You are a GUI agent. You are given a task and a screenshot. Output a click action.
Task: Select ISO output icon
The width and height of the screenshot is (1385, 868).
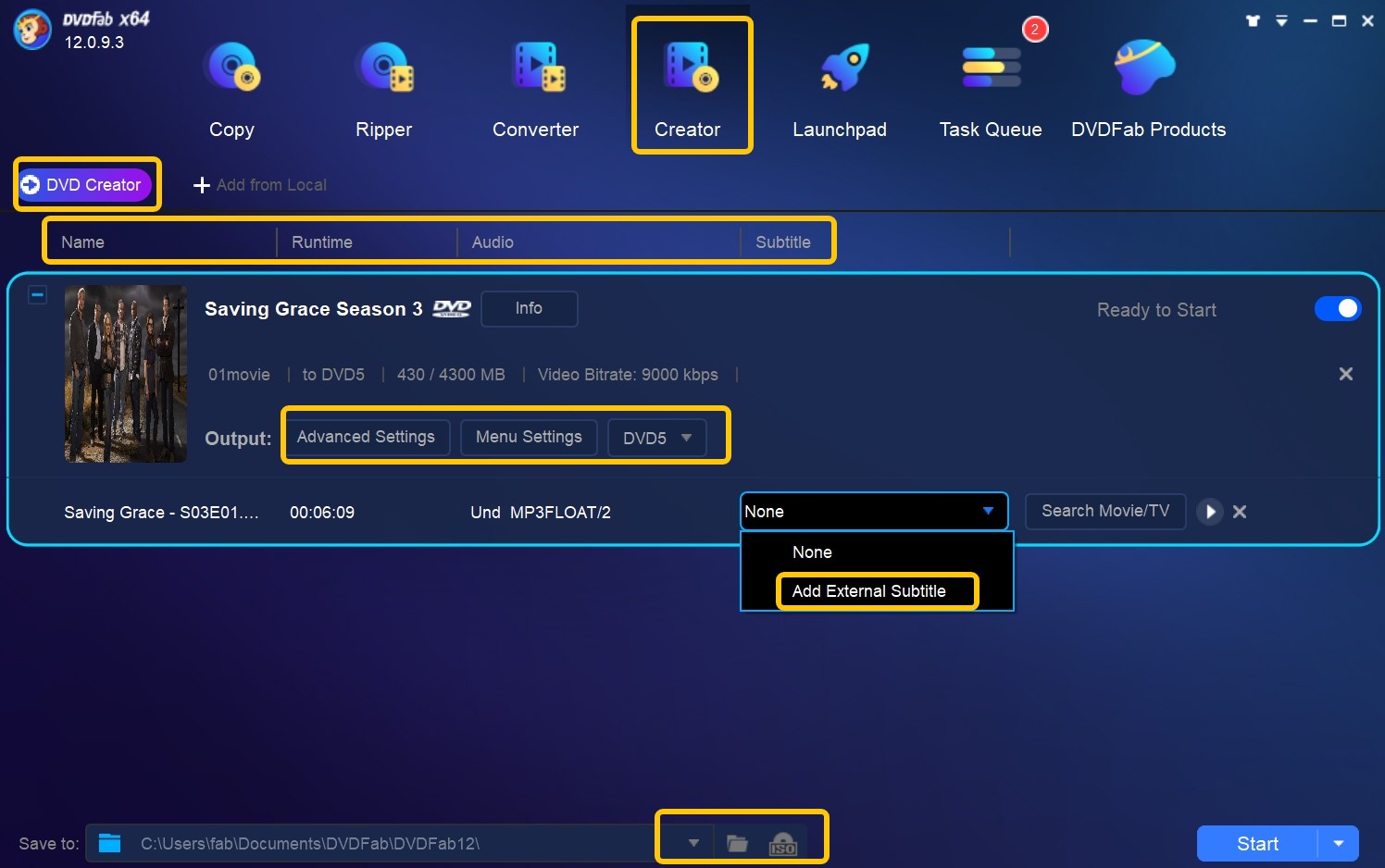pyautogui.click(x=782, y=843)
